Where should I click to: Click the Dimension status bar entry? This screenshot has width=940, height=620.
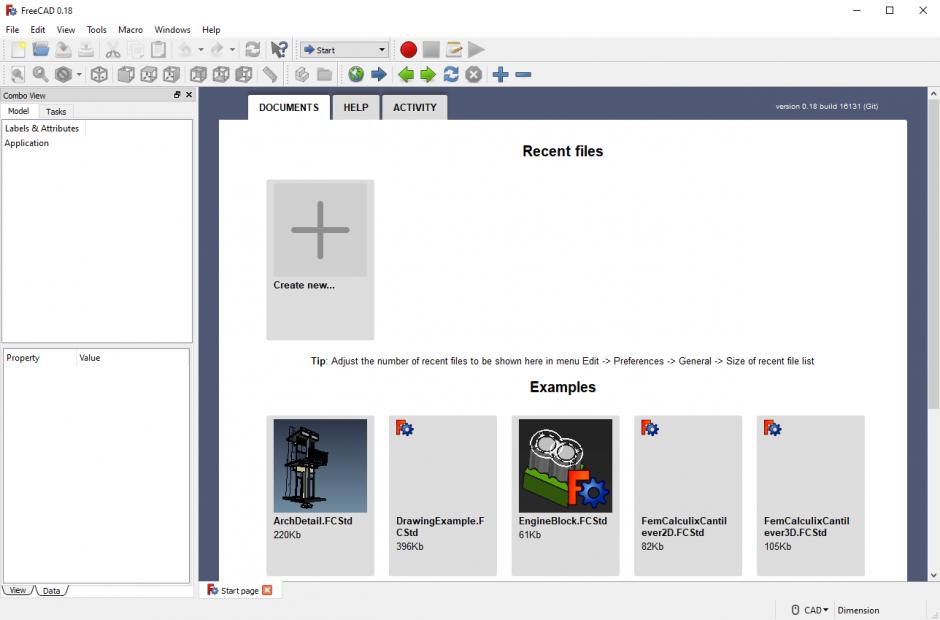coord(858,610)
